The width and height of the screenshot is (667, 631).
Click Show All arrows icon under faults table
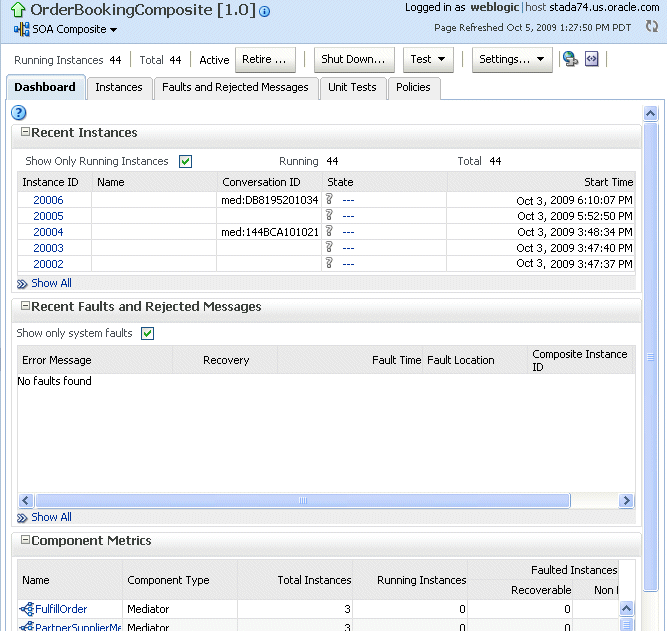click(x=22, y=518)
